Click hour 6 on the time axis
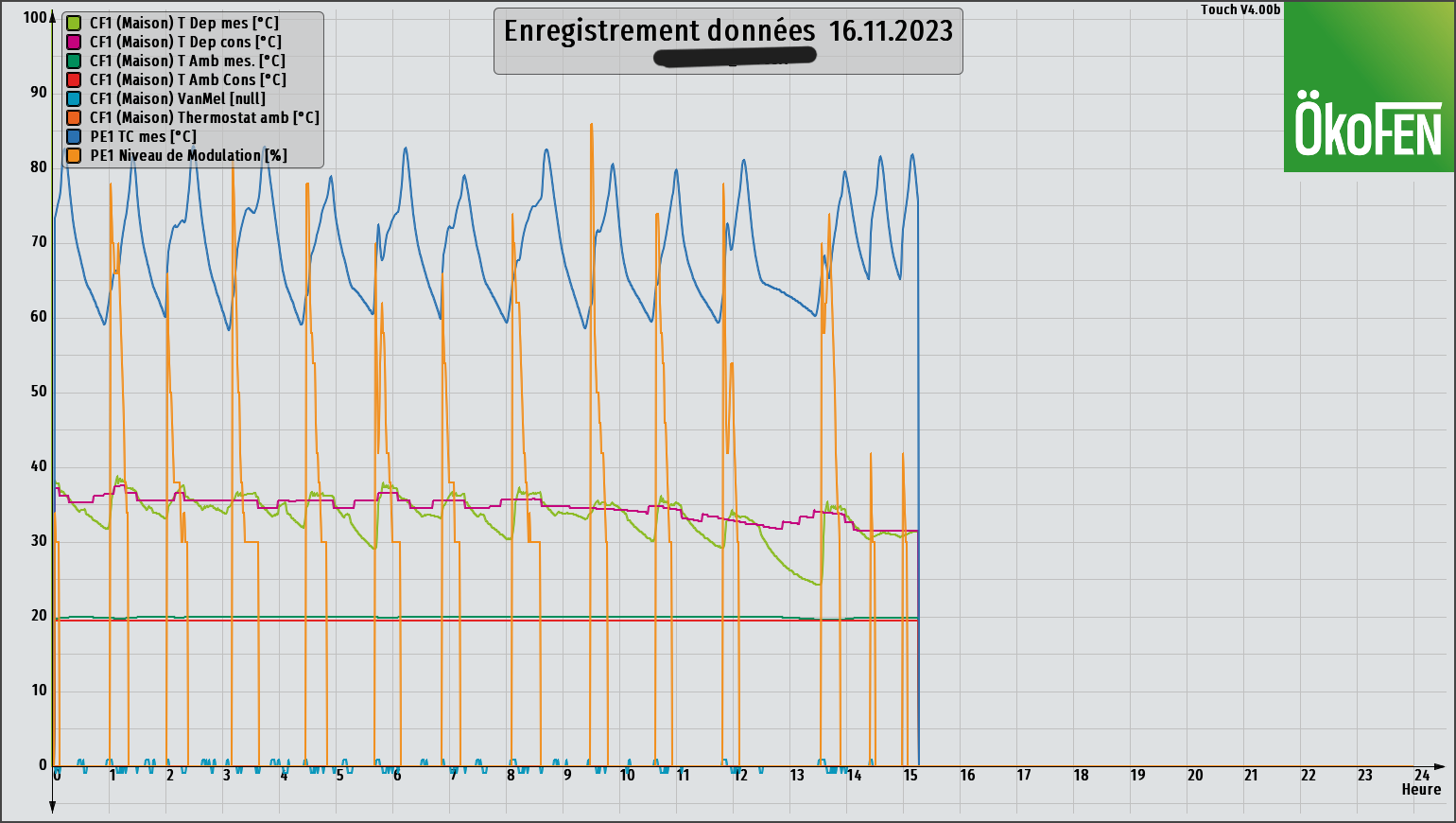Image resolution: width=1456 pixels, height=823 pixels. (397, 776)
